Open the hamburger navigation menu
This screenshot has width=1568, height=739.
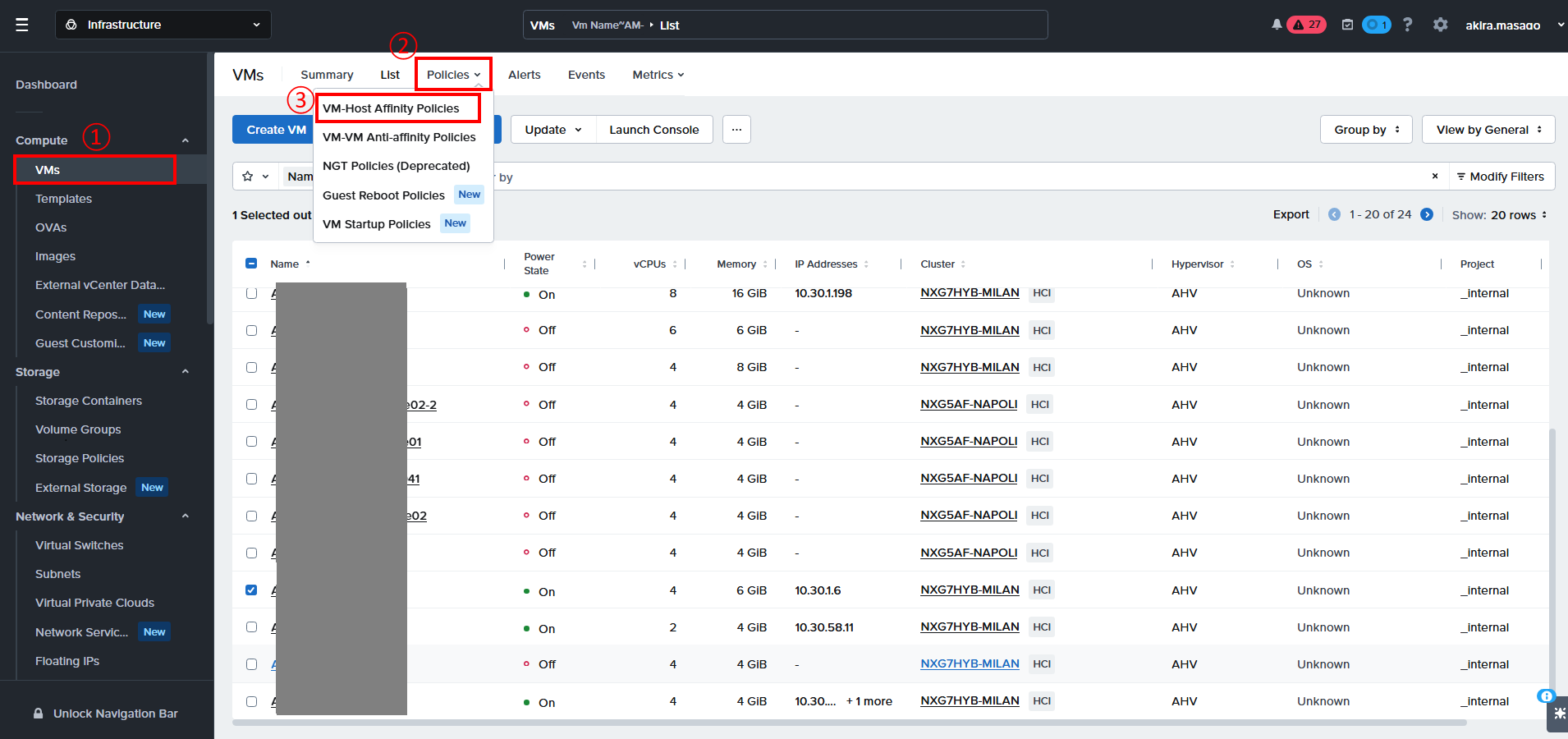(x=22, y=25)
